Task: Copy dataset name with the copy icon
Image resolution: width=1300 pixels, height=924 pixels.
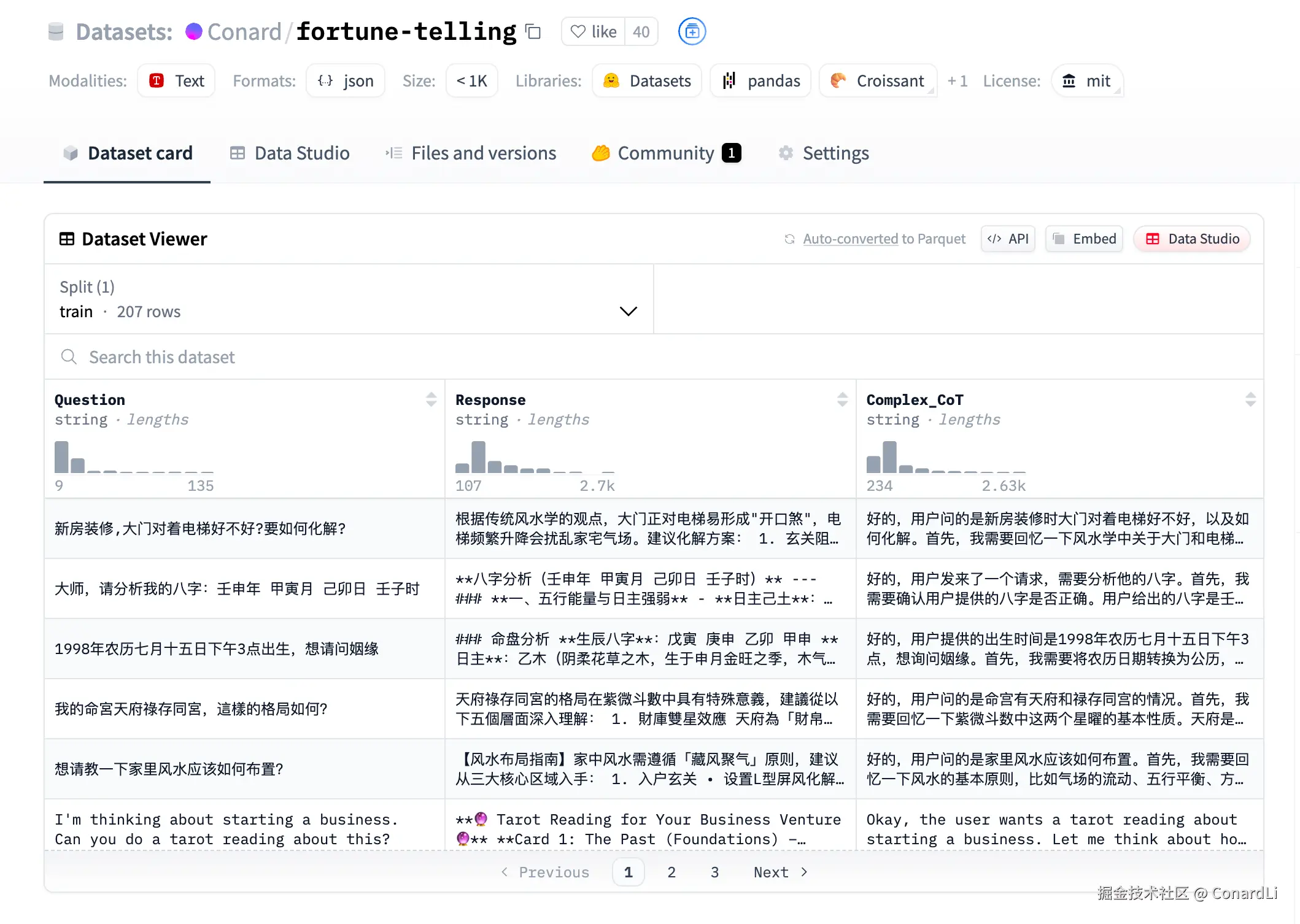Action: (533, 32)
